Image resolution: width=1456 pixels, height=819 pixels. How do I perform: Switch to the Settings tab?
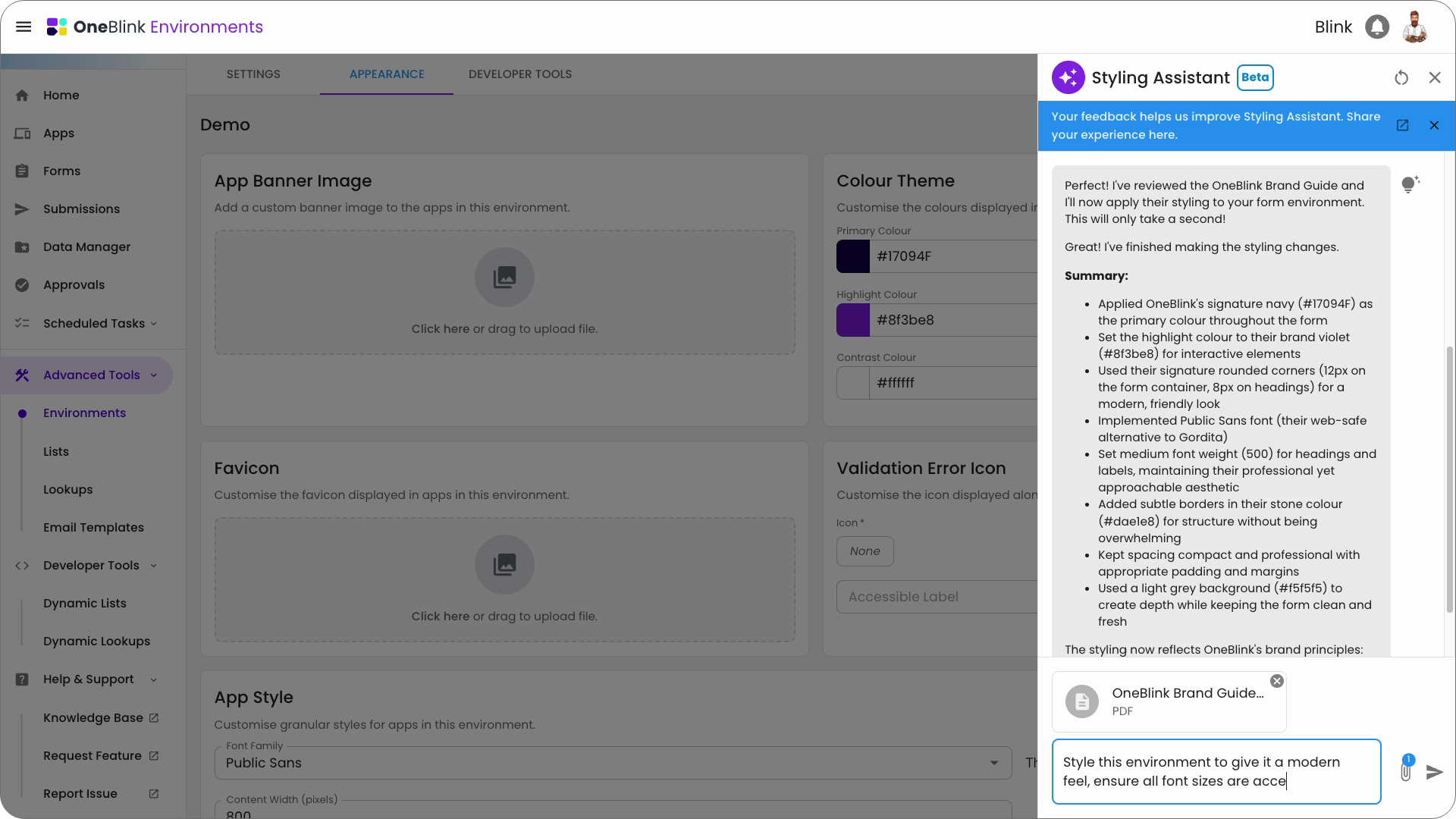pyautogui.click(x=253, y=74)
